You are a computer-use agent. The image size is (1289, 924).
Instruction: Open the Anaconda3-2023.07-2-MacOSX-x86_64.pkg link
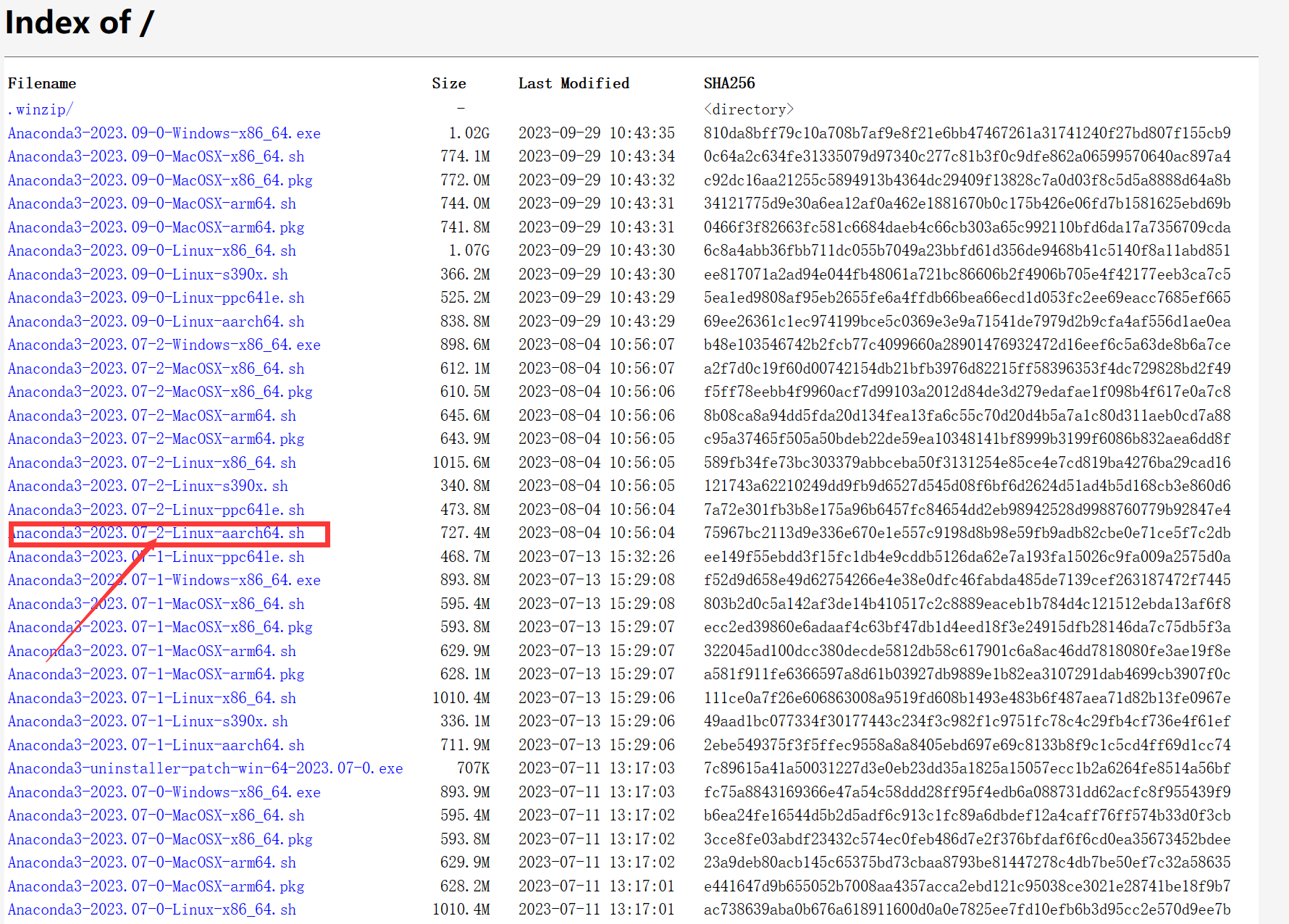(160, 392)
